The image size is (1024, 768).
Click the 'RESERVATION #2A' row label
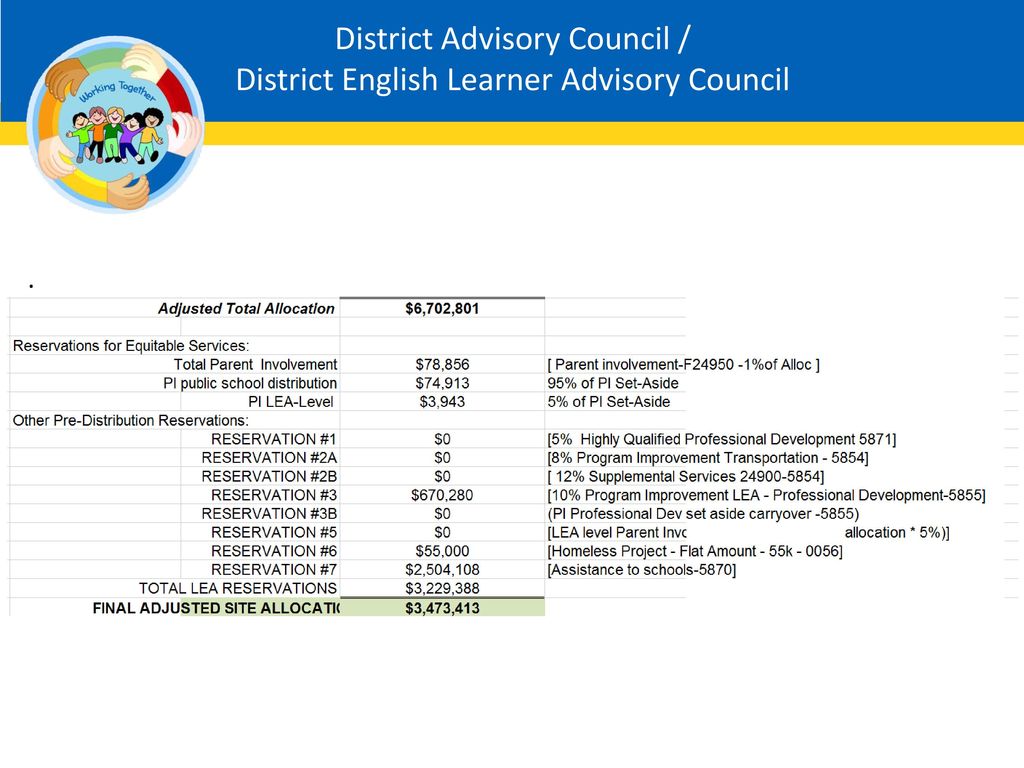click(269, 457)
